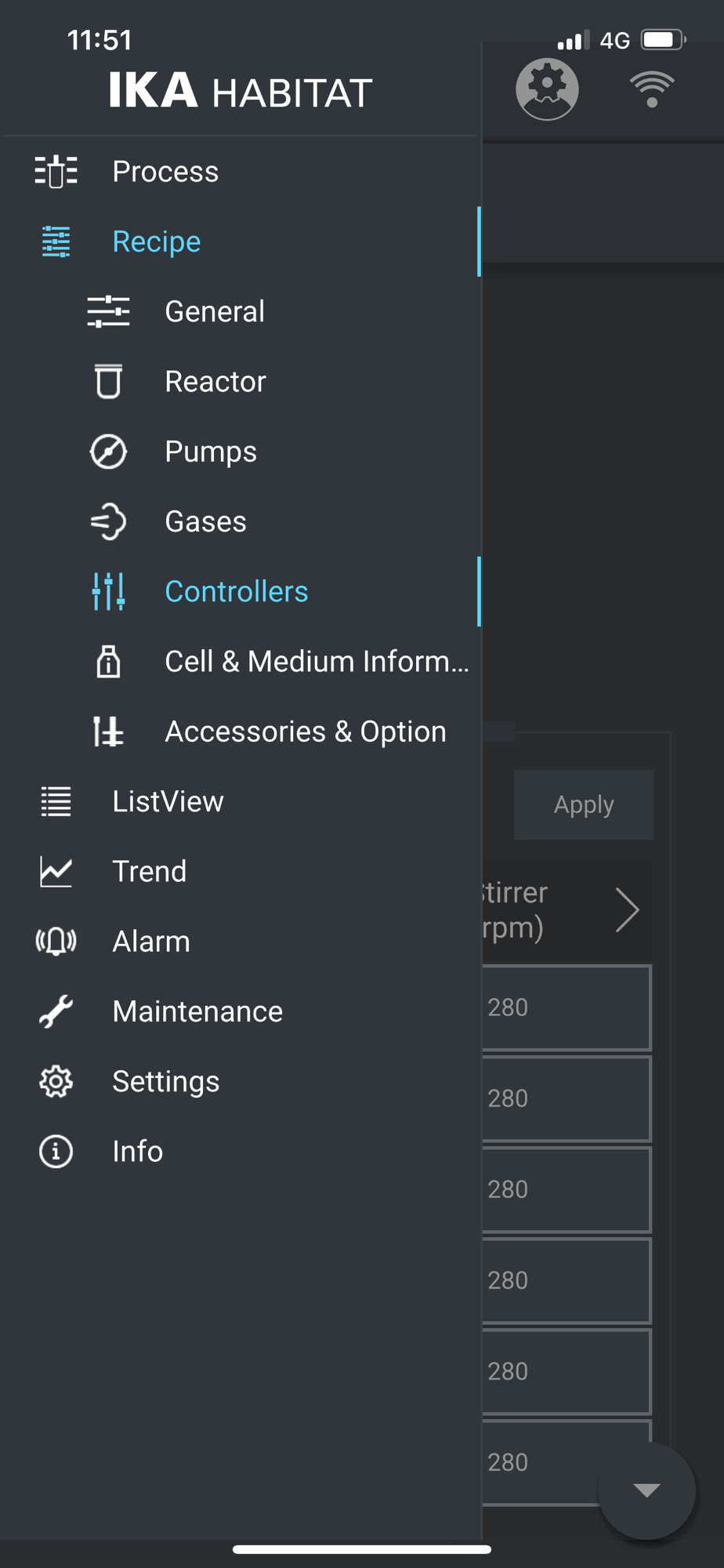724x1568 pixels.
Task: Open the ListView menu entry
Action: 168,802
